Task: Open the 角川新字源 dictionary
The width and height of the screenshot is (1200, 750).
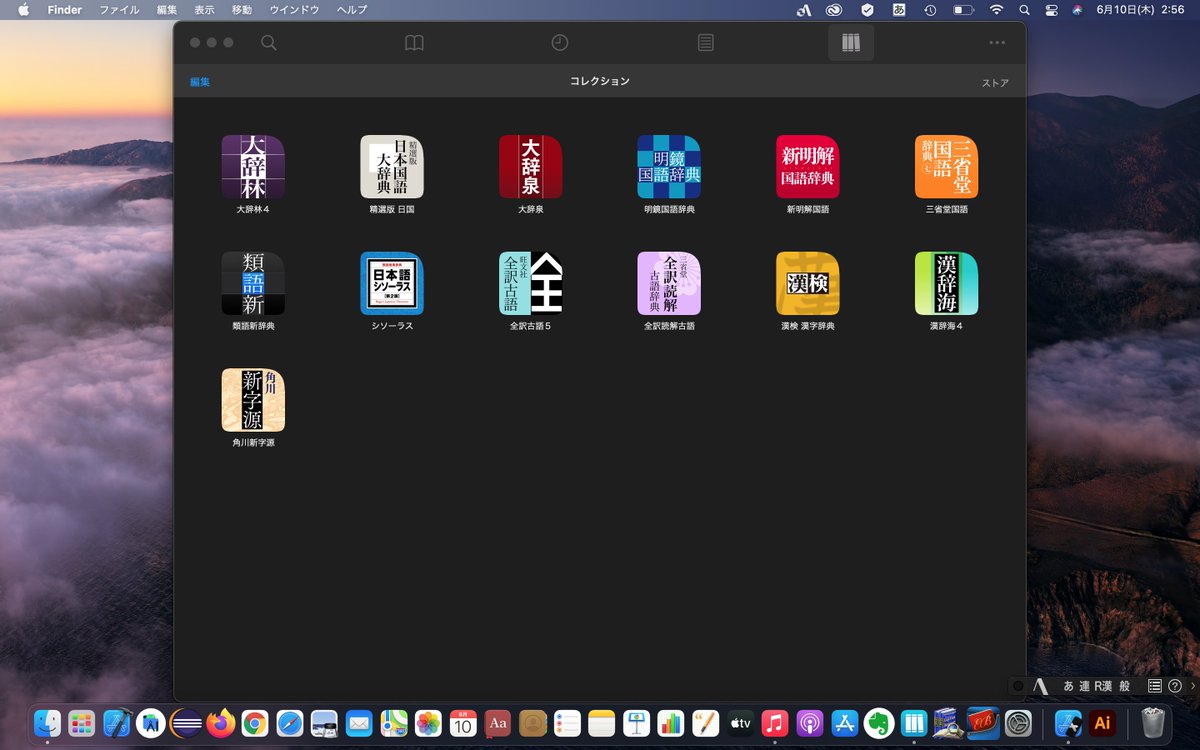Action: (x=253, y=400)
